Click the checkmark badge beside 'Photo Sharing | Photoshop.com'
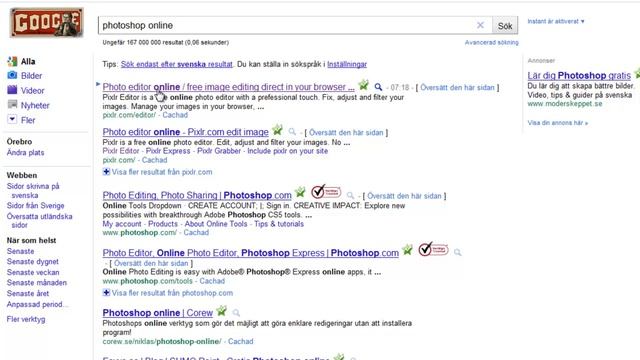640x360 pixels. [326, 191]
